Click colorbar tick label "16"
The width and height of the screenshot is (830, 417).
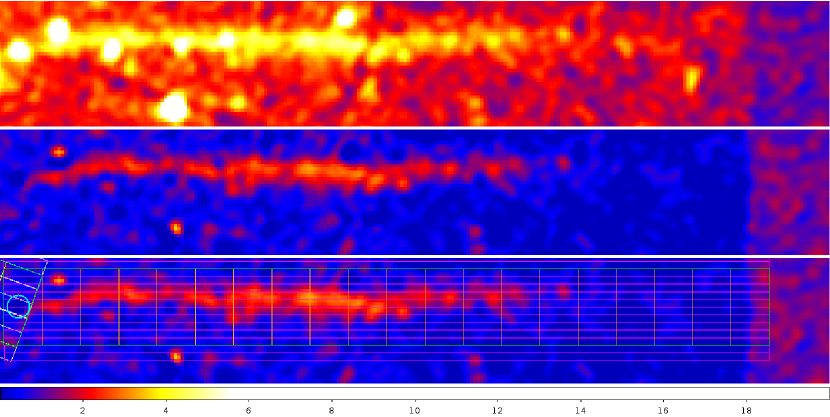(664, 410)
